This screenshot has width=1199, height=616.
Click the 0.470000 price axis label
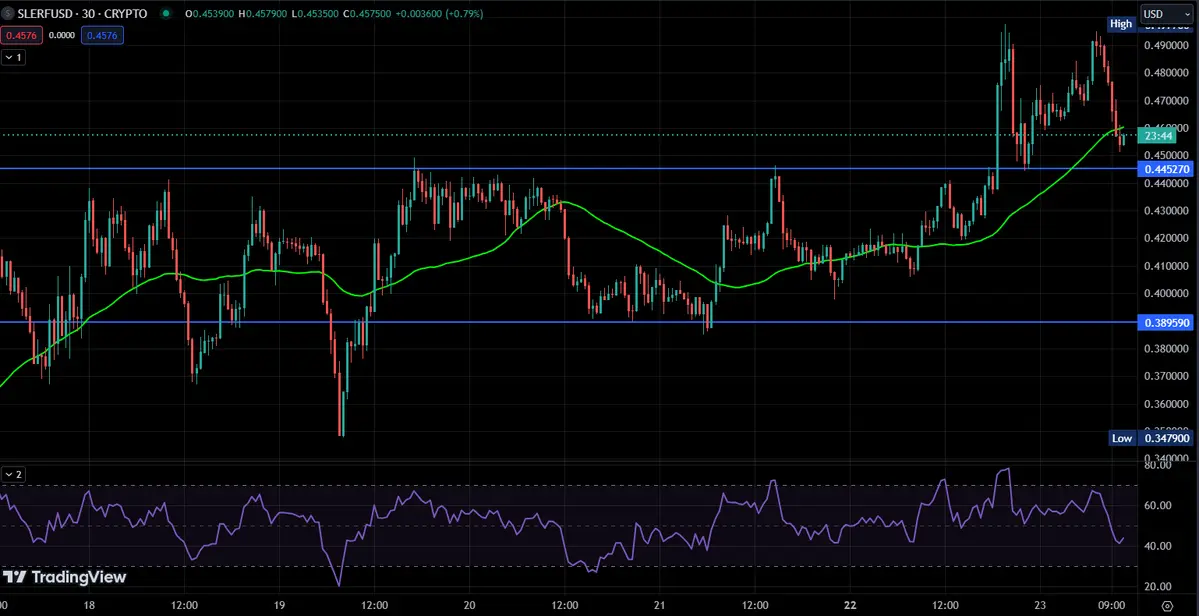[1165, 101]
